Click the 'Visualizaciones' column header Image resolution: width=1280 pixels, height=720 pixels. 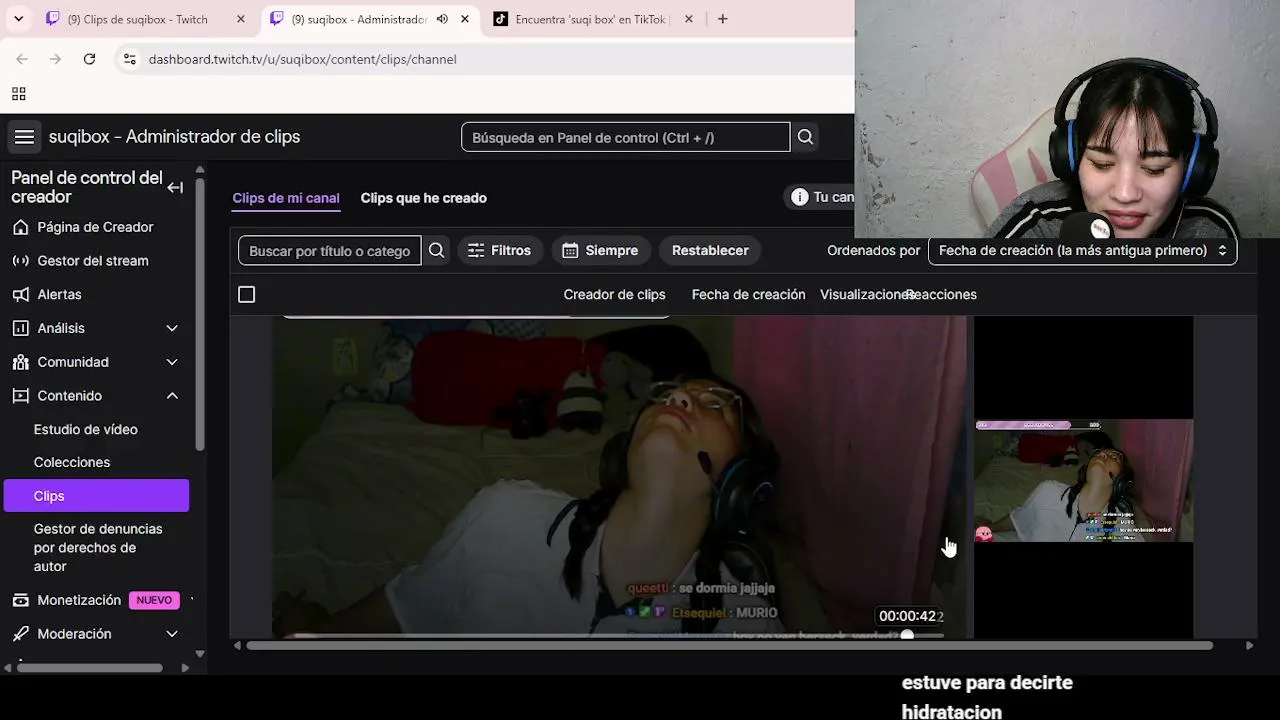point(864,294)
